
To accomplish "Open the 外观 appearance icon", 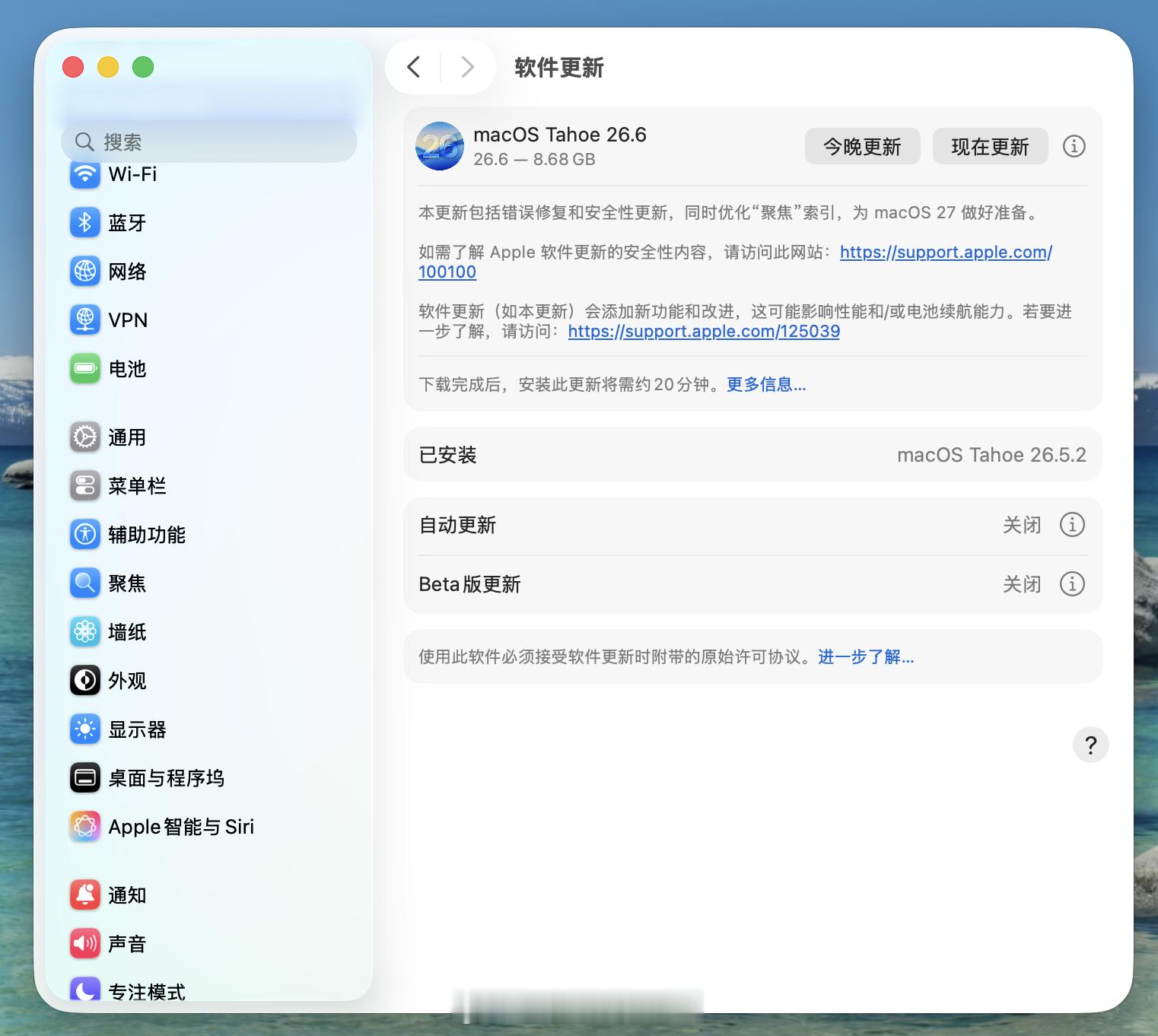I will [x=85, y=681].
